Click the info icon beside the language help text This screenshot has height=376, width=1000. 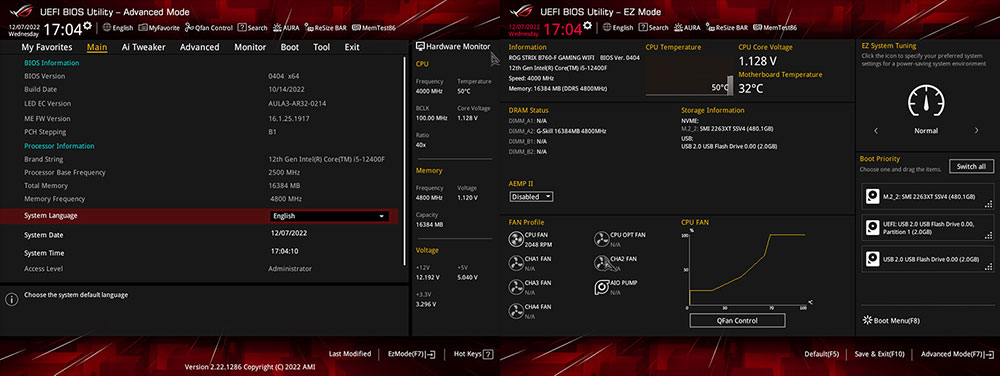point(11,299)
